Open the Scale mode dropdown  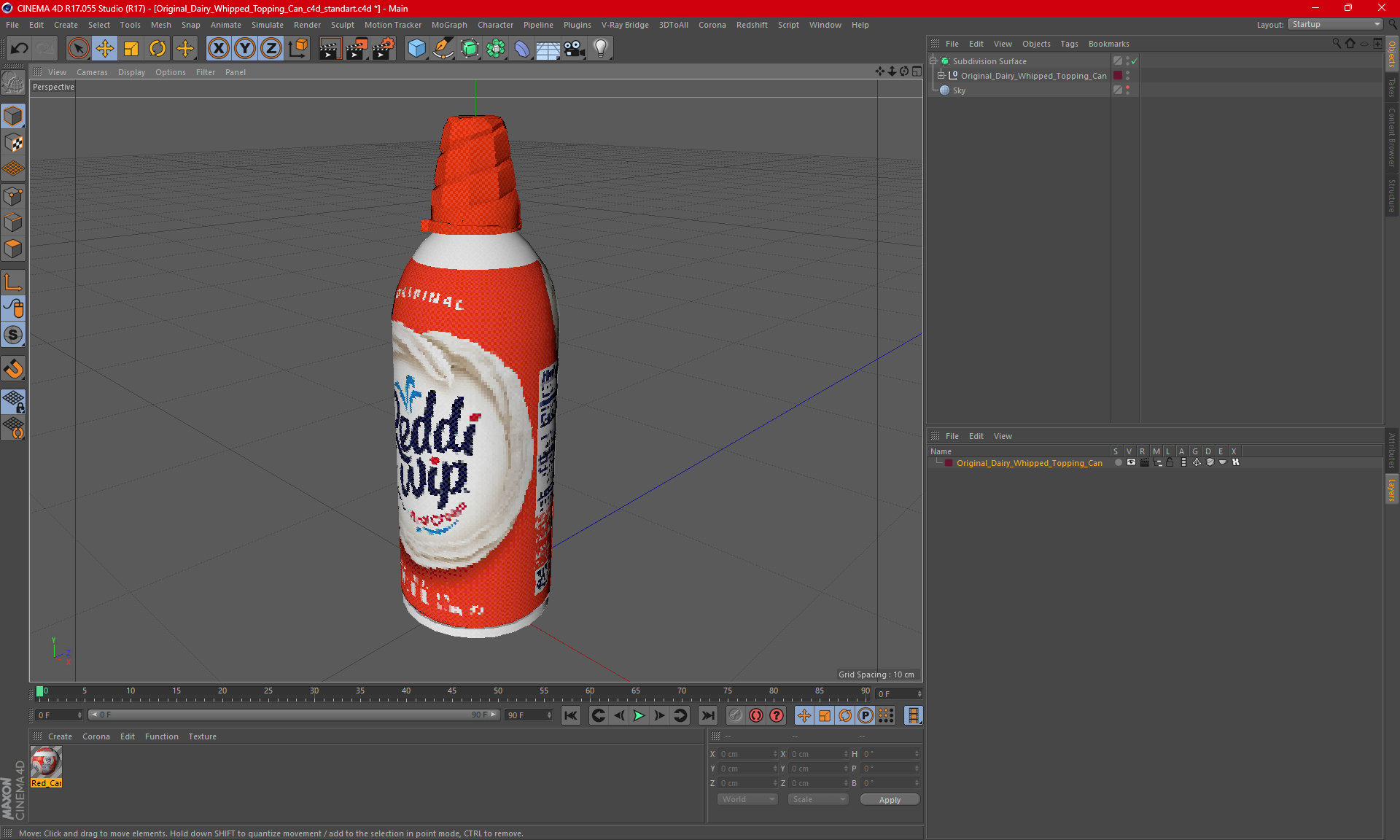(818, 799)
